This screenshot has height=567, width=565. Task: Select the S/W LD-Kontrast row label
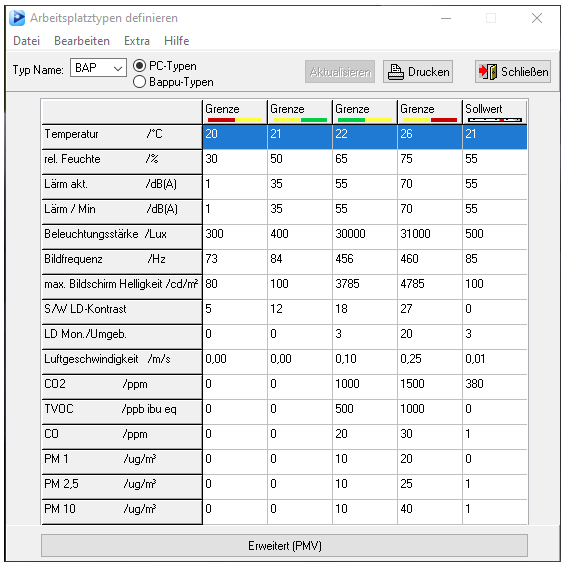coord(122,311)
